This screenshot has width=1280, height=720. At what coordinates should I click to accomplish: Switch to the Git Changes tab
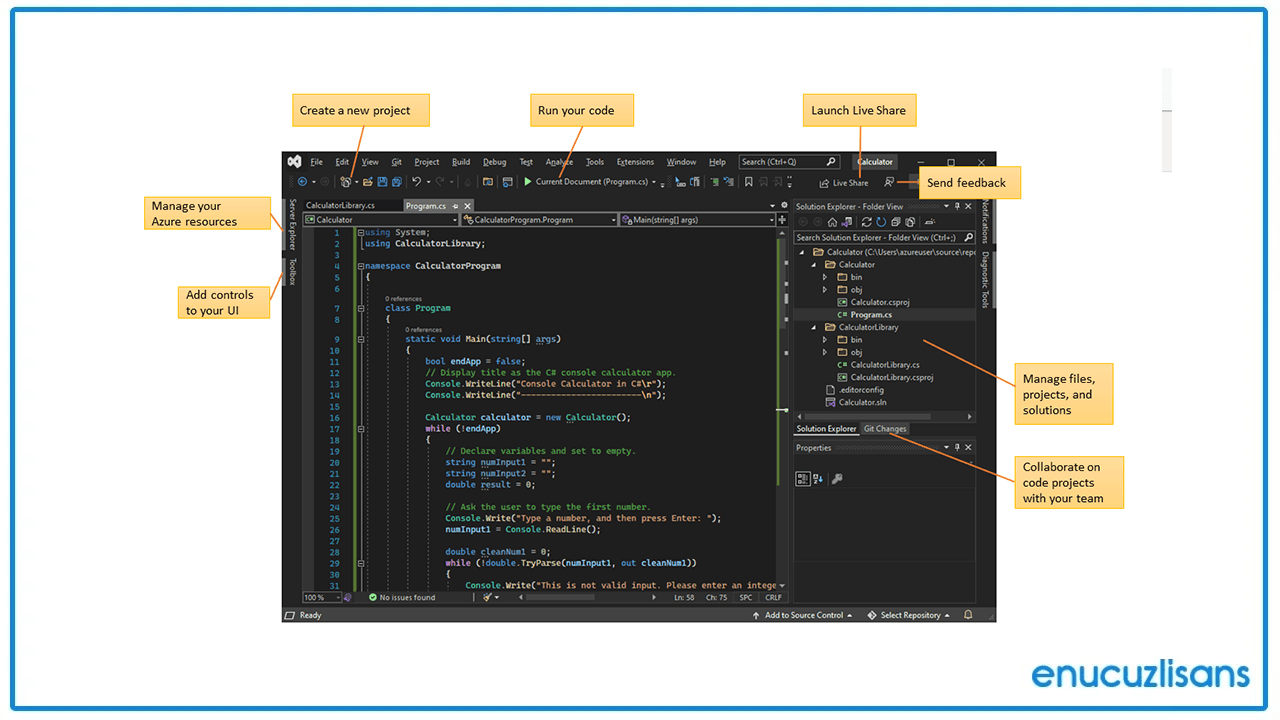click(885, 428)
